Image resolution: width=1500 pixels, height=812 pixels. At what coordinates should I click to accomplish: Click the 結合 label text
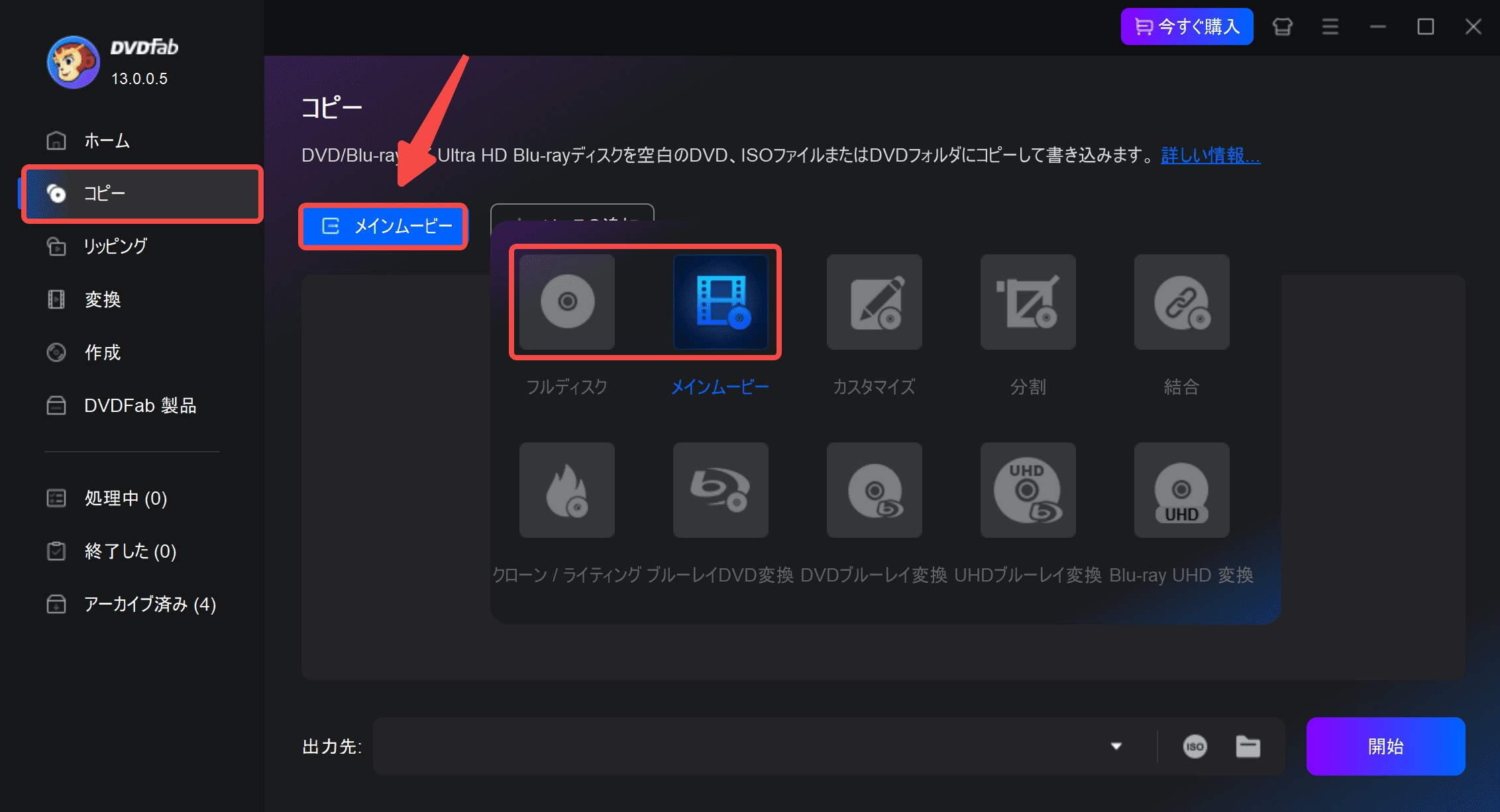tap(1181, 387)
